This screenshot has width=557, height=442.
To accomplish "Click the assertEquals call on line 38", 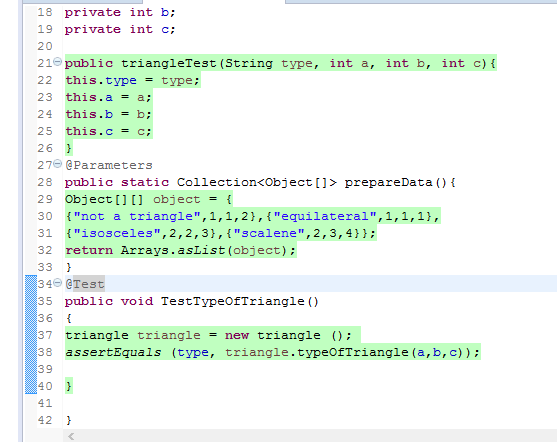I will coord(113,352).
